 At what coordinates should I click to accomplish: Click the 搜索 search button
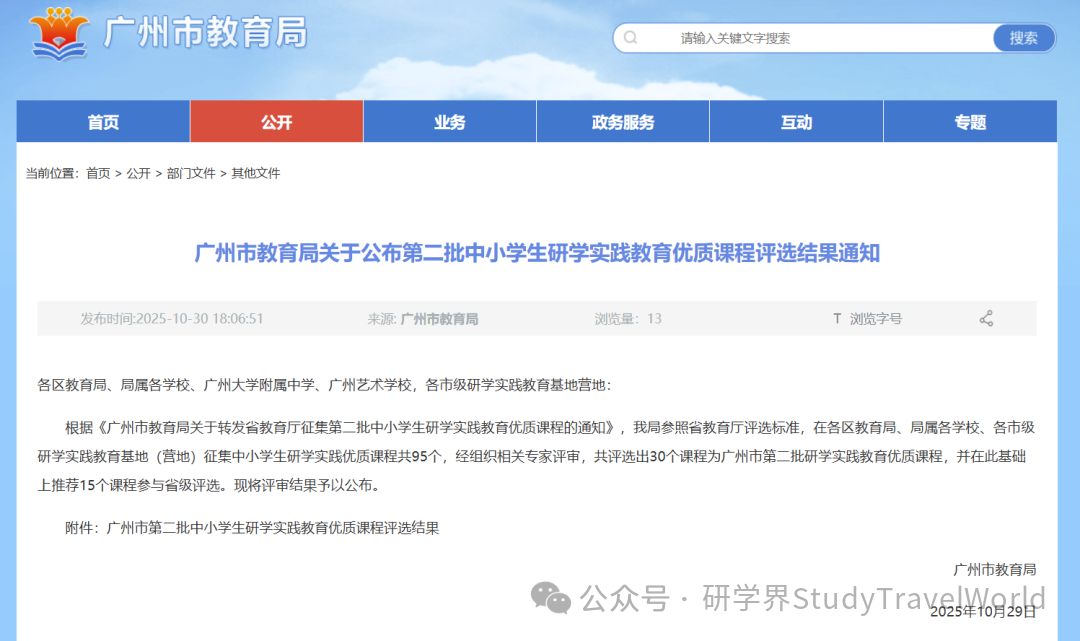click(1022, 37)
